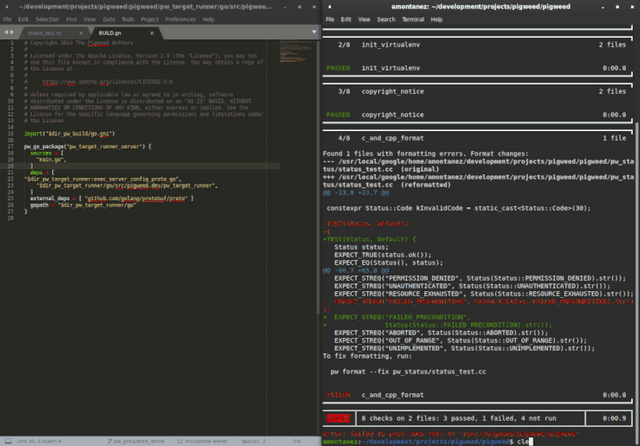Open the GN syntax selector in the status bar
This screenshot has height=446, width=640.
click(296, 441)
